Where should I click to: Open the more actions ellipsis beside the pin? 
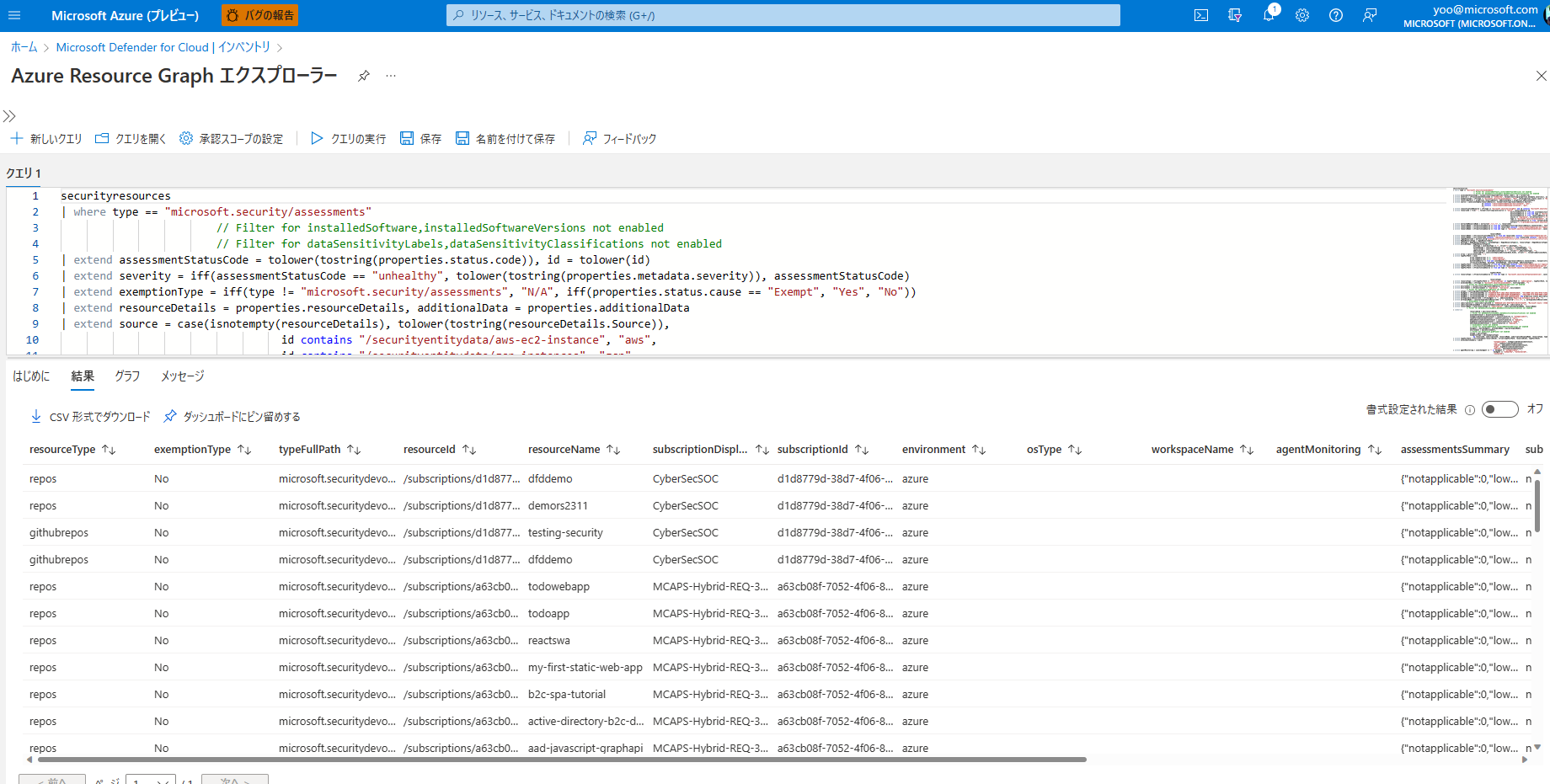pos(390,76)
